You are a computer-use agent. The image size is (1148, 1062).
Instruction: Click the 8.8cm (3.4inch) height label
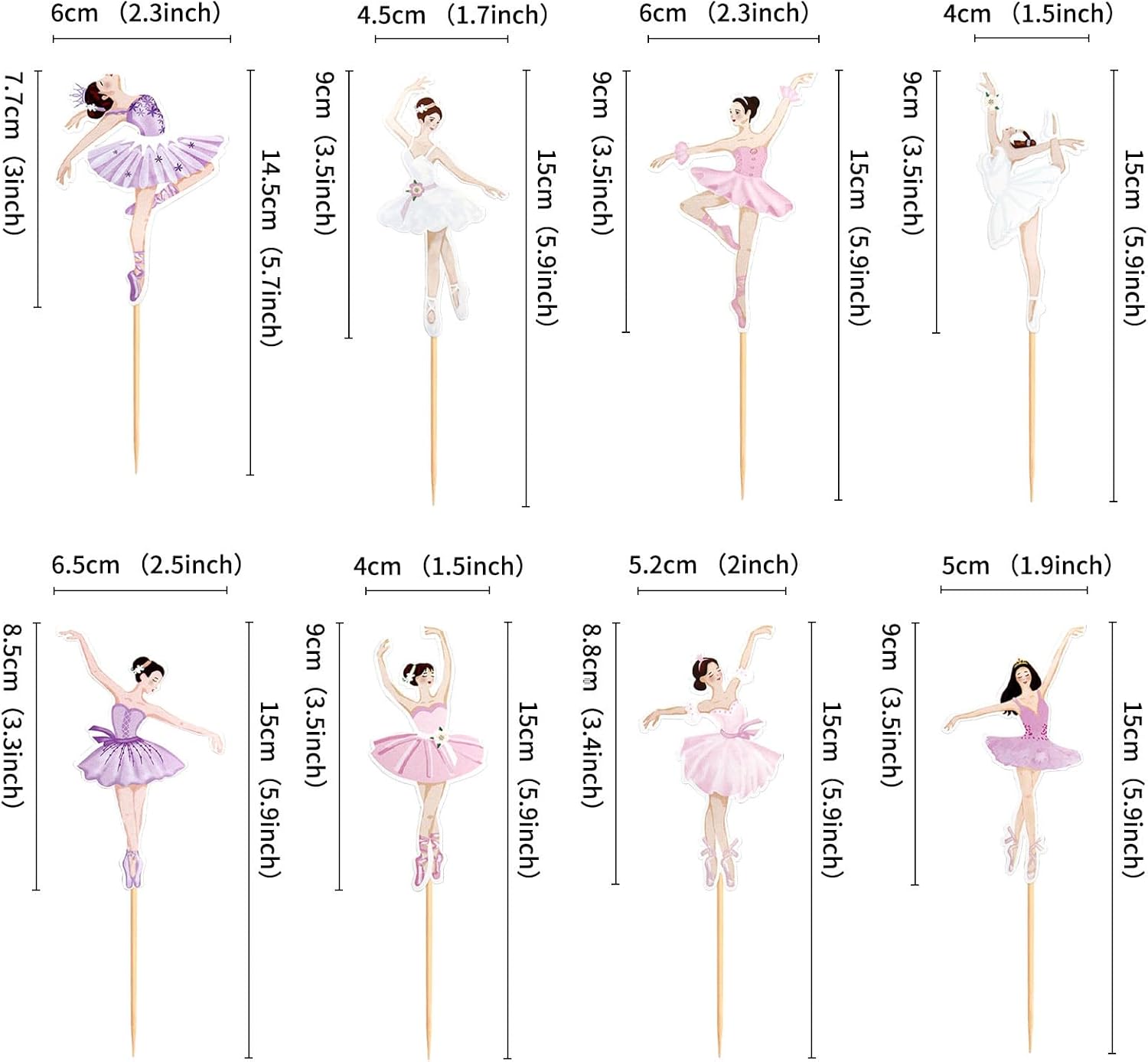(x=592, y=715)
